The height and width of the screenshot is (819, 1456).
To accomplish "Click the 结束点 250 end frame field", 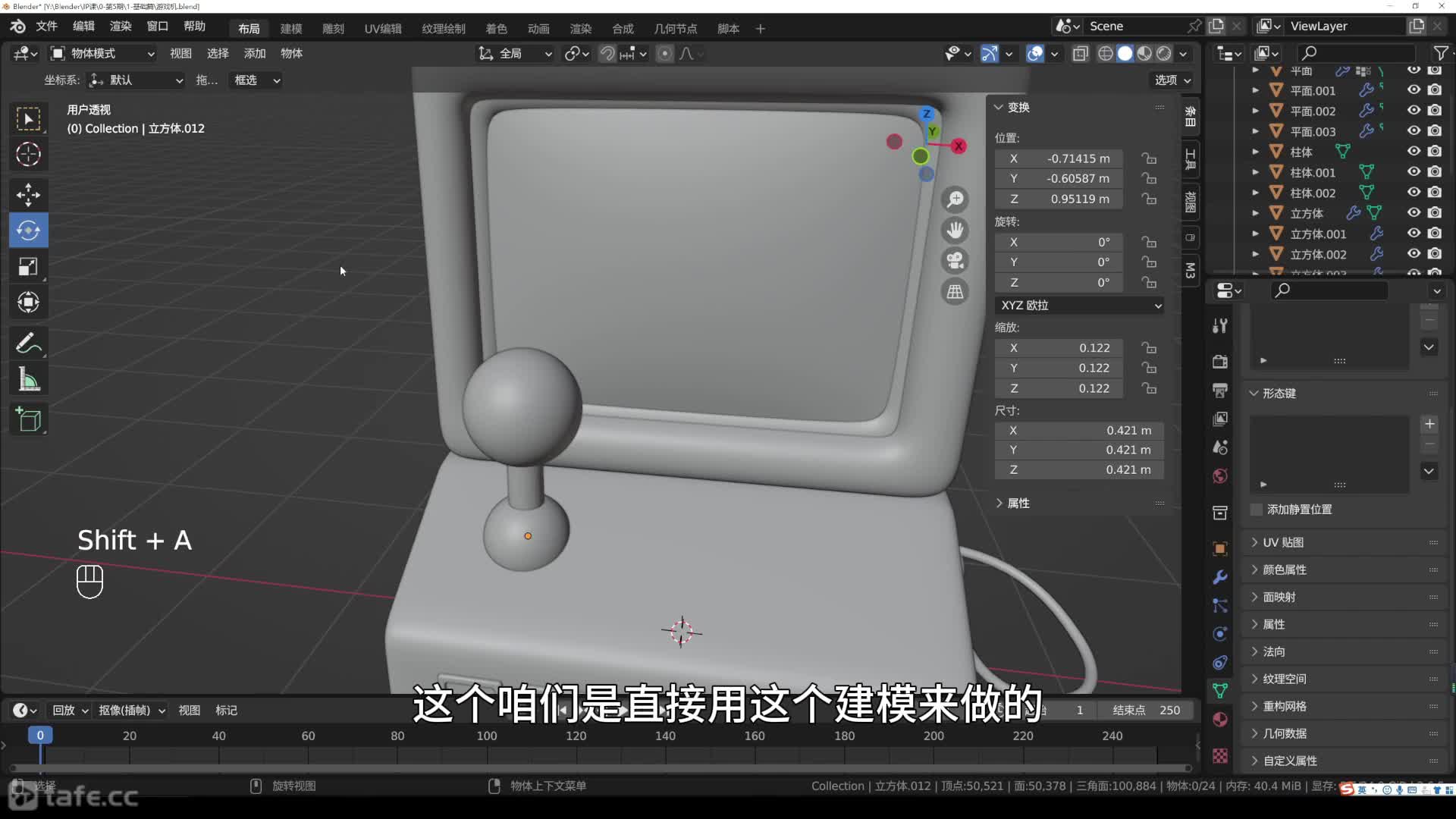I will (1147, 711).
